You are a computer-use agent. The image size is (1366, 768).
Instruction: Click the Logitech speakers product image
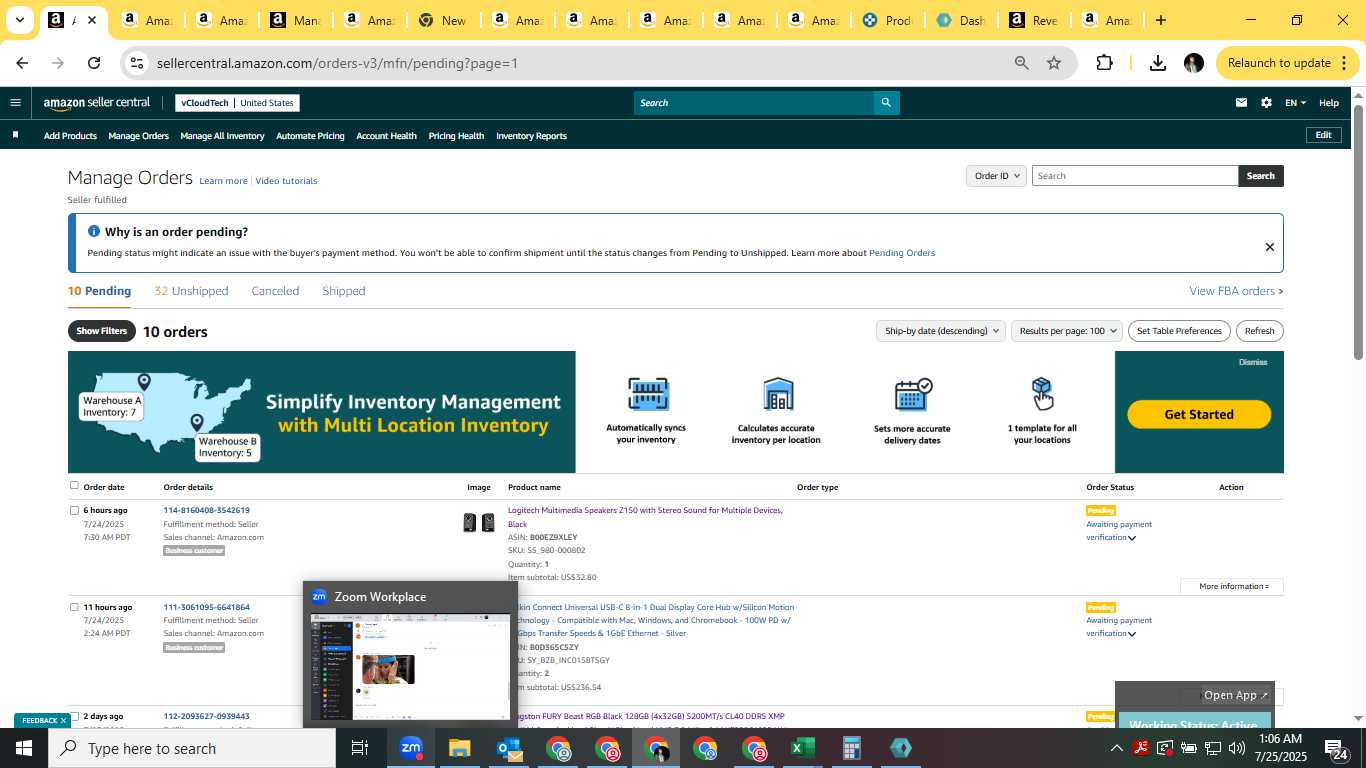coord(479,522)
